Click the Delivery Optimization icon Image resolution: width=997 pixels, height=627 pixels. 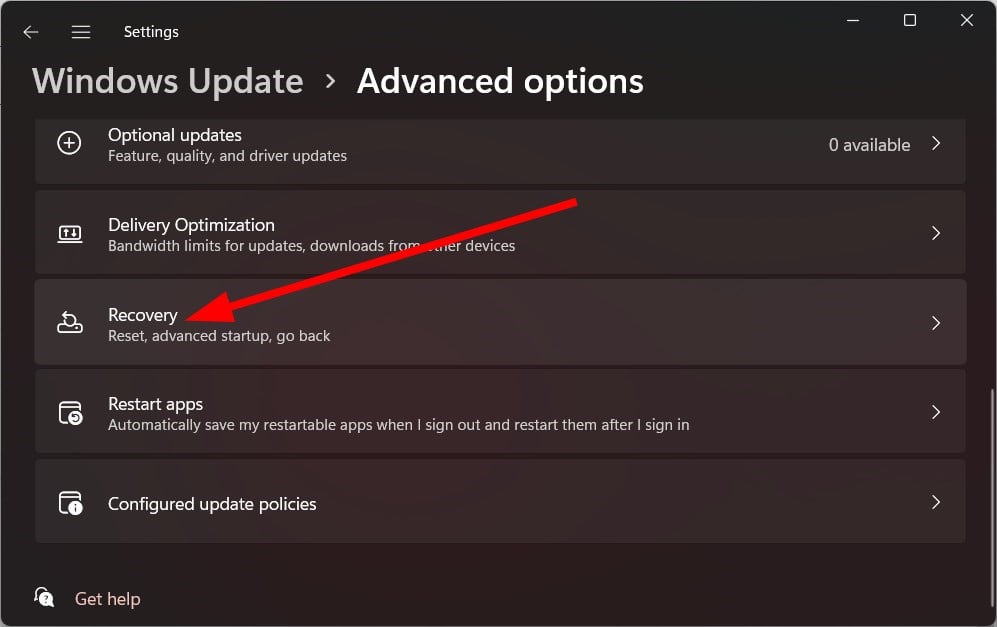point(70,233)
